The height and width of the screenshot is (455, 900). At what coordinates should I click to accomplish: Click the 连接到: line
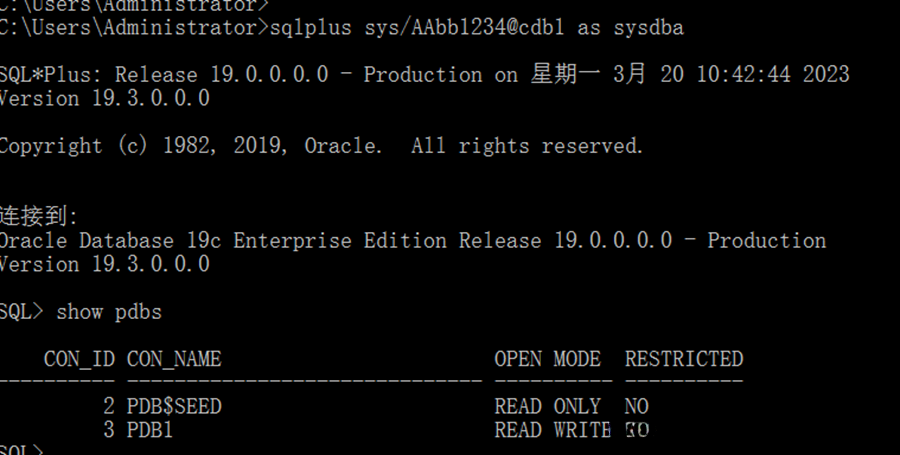(x=38, y=216)
